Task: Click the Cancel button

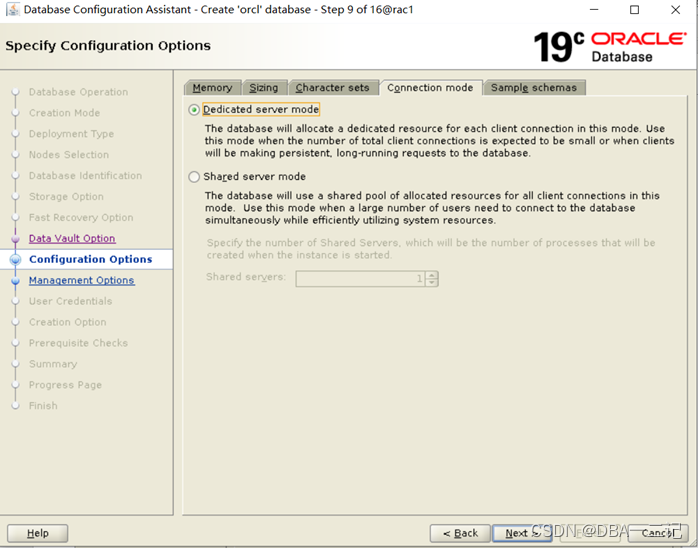Action: 658,533
